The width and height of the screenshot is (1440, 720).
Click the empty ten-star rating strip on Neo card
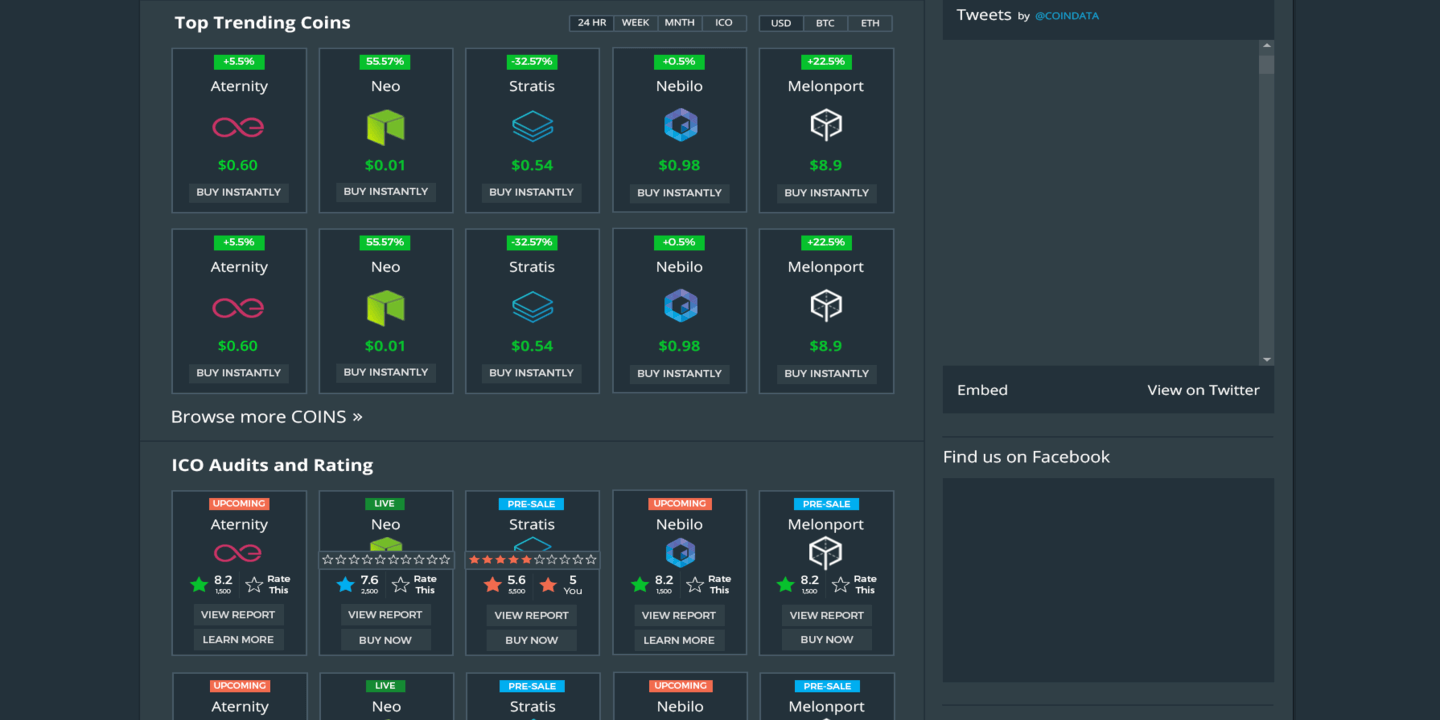tap(385, 560)
